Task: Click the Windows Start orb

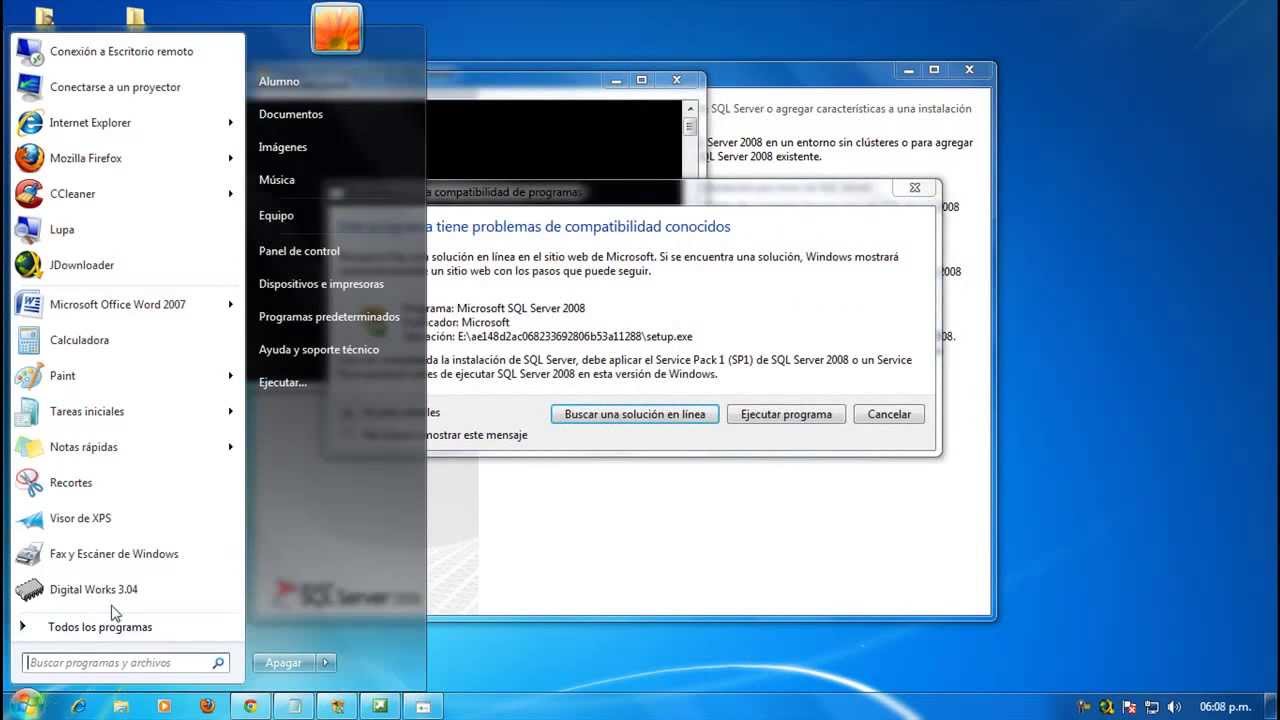Action: (x=27, y=704)
